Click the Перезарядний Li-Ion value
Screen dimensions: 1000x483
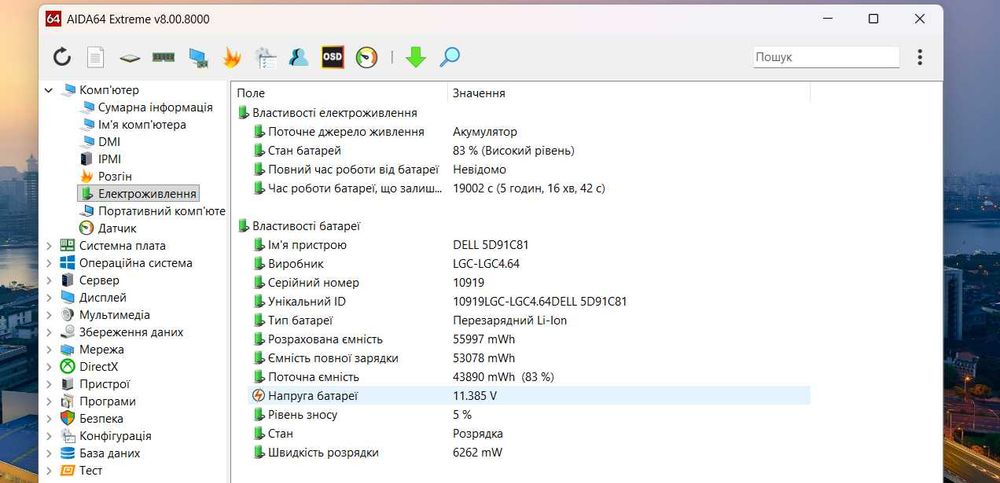coord(510,320)
